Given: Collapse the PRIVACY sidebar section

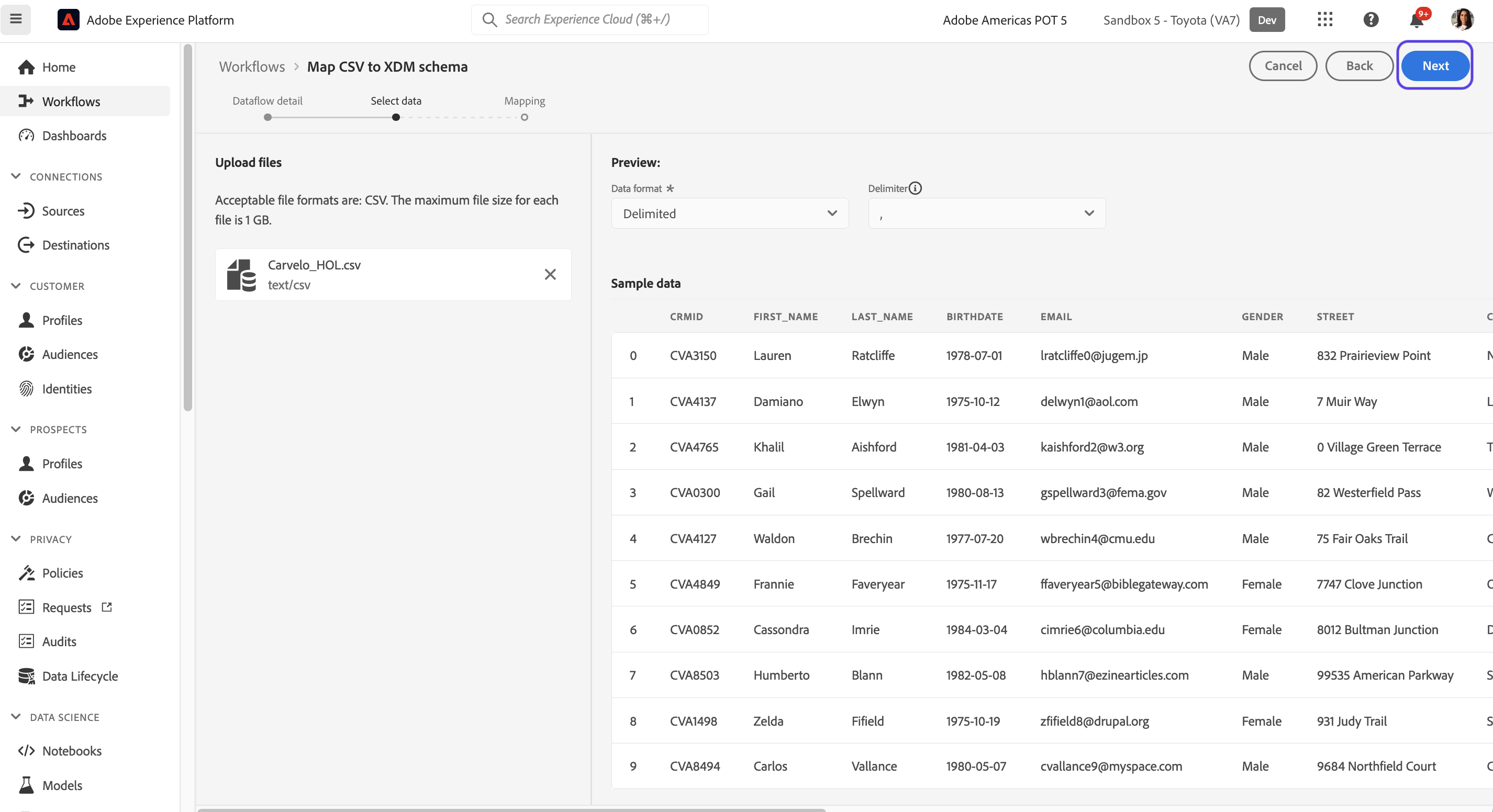Looking at the screenshot, I should tap(16, 539).
